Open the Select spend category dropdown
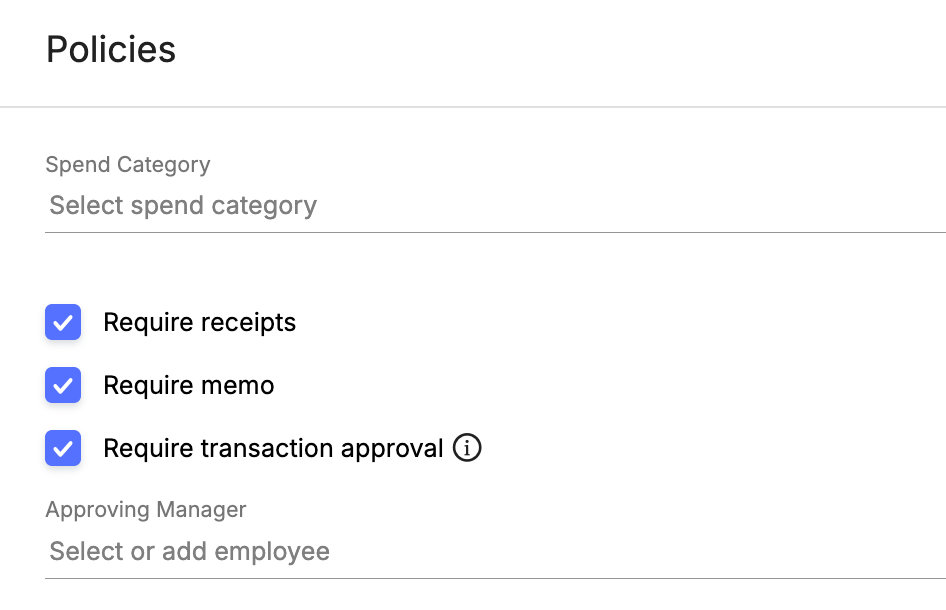946x610 pixels. [495, 206]
